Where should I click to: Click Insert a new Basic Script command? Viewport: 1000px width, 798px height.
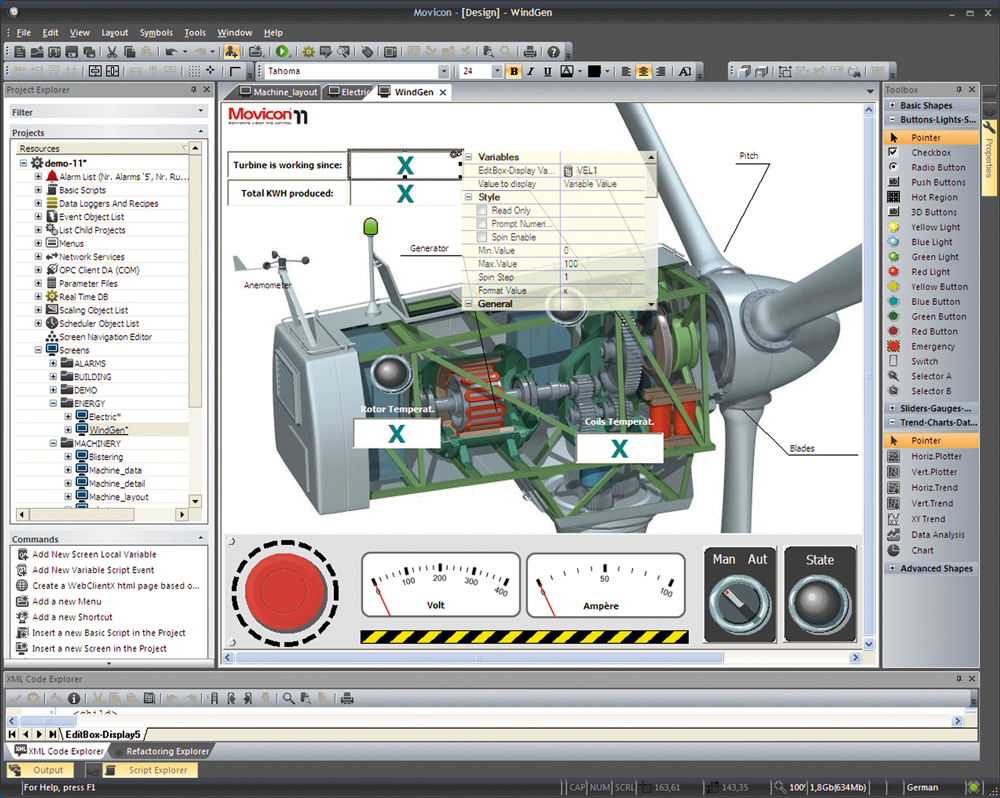click(x=108, y=633)
